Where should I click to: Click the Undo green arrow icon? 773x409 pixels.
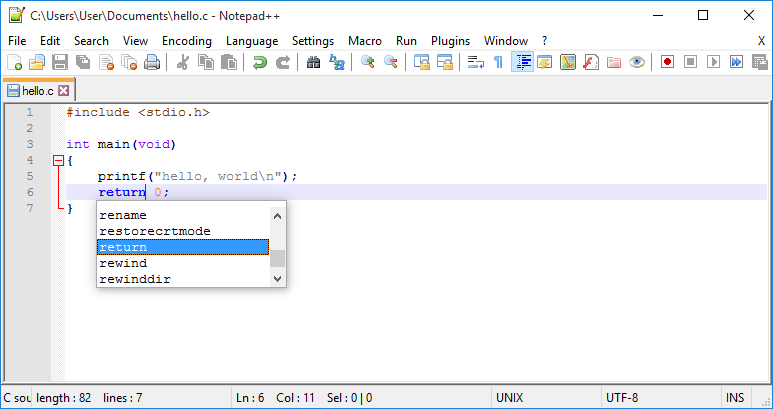[260, 62]
